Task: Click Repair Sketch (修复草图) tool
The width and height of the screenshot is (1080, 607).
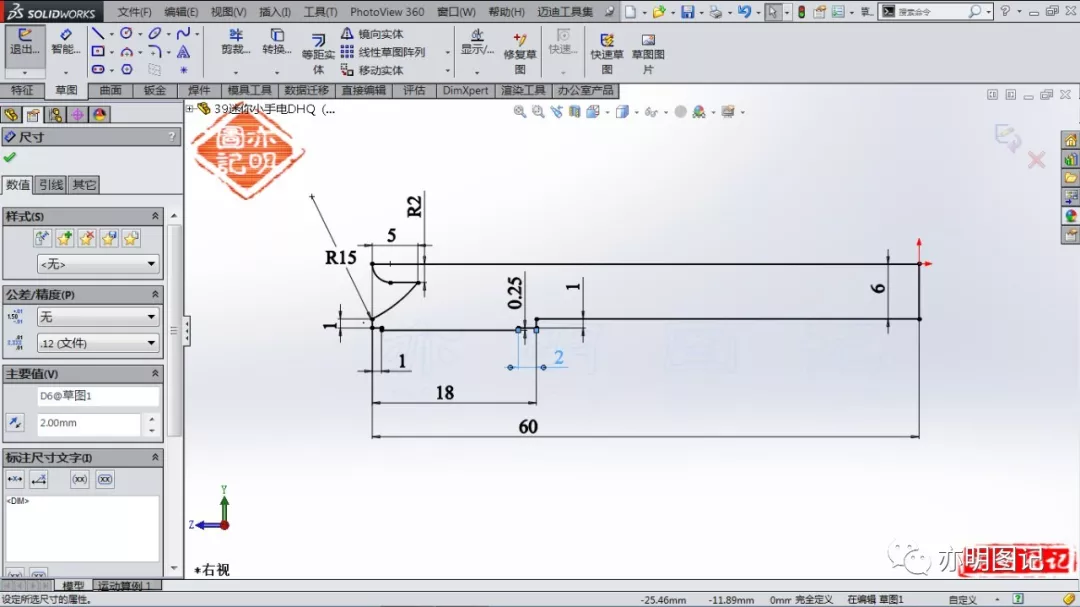Action: (x=519, y=52)
